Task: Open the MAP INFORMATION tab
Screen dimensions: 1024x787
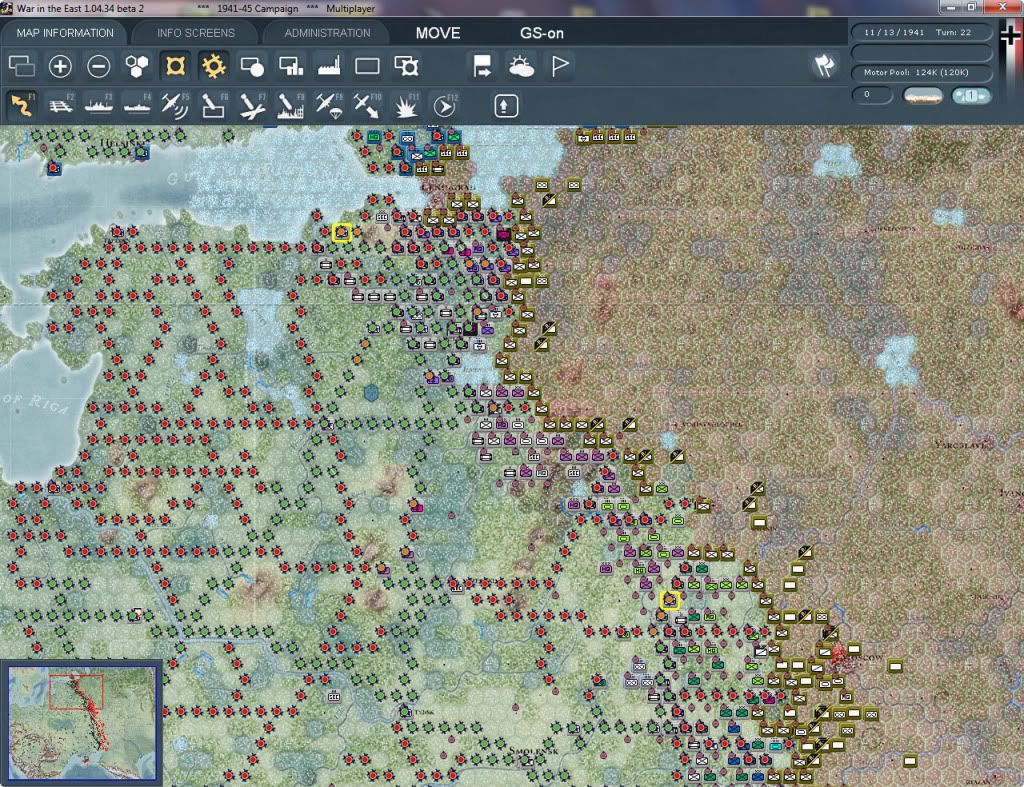Action: 65,33
